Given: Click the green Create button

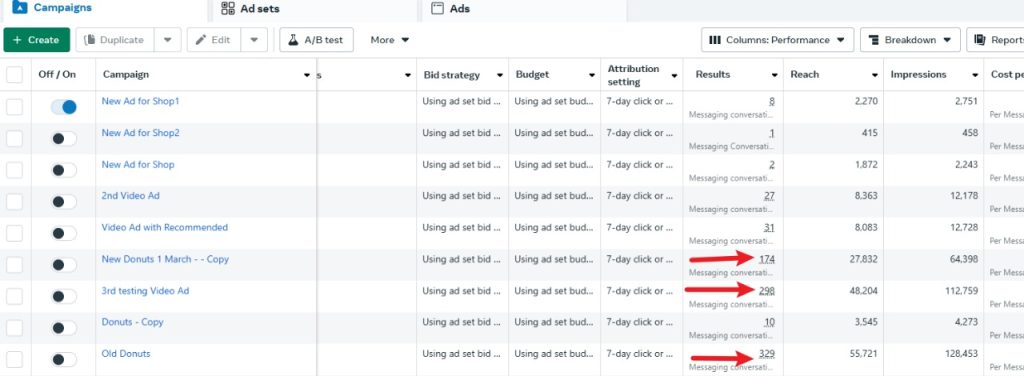Looking at the screenshot, I should [37, 40].
